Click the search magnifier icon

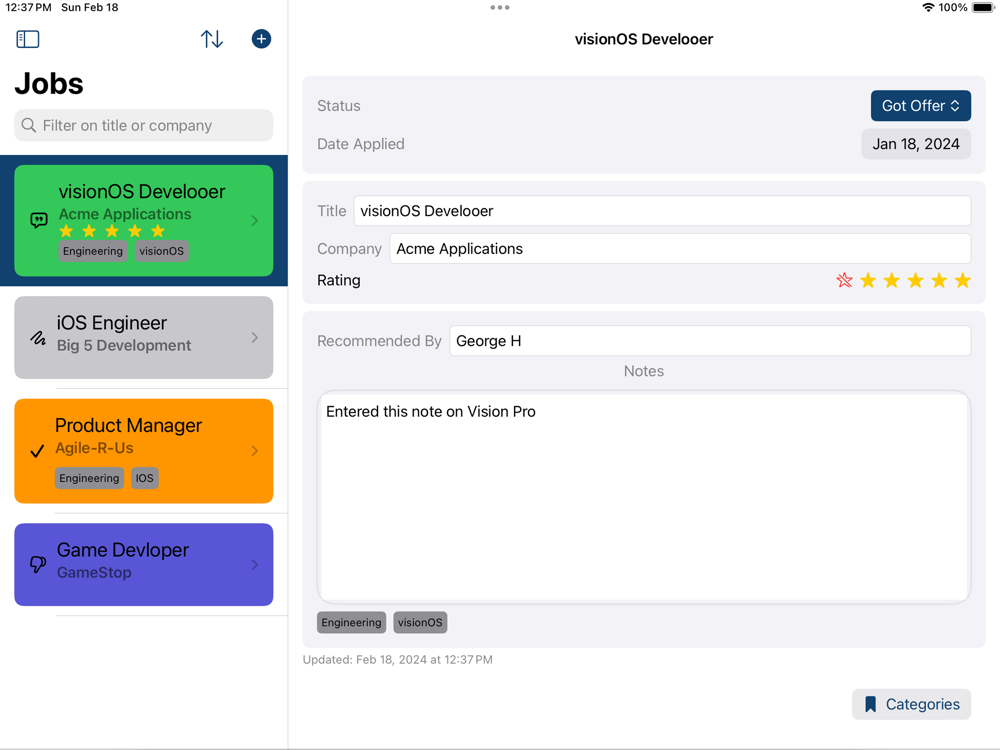click(x=29, y=125)
